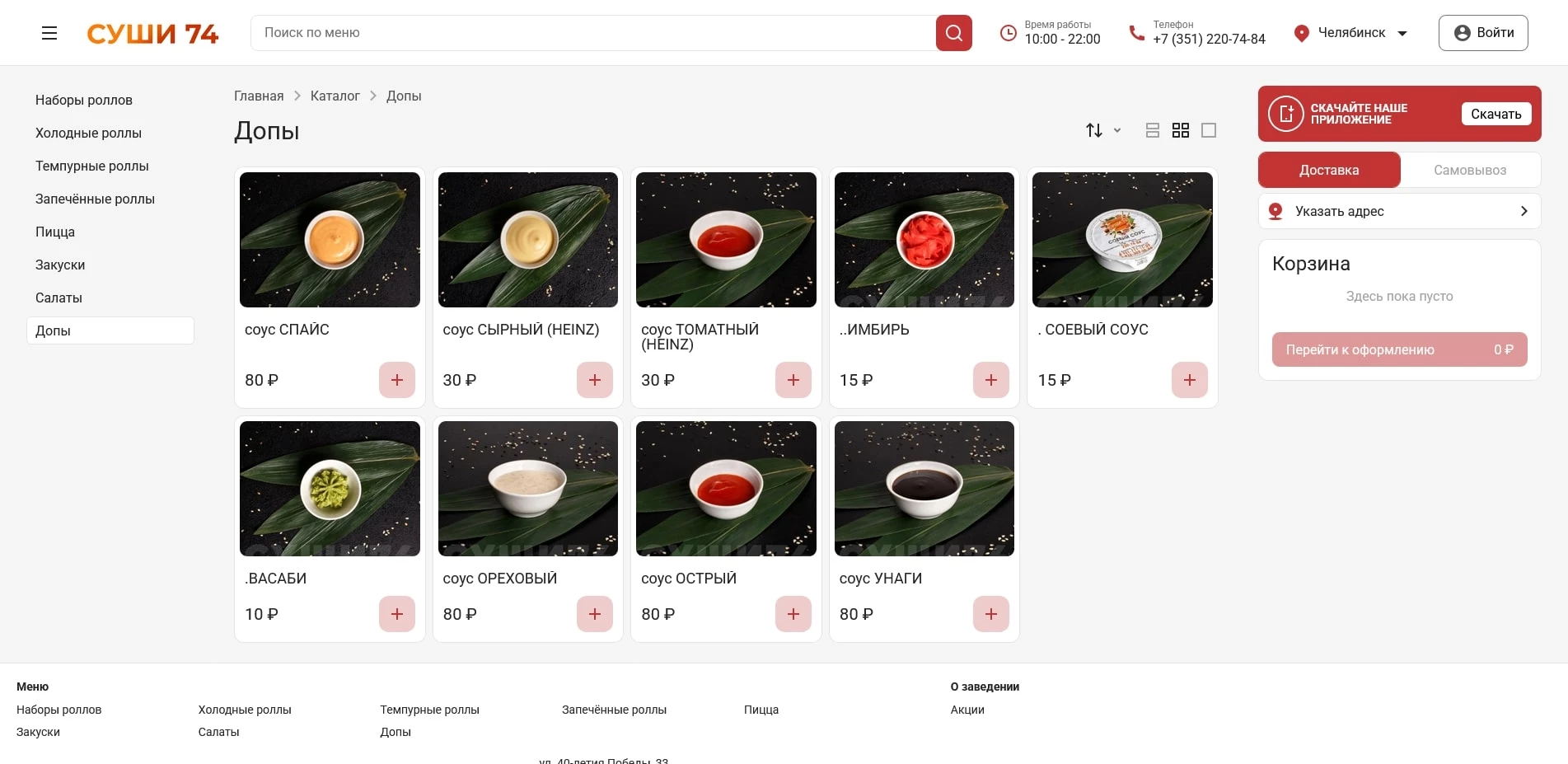Screen dimensions: 1568x764
Task: Add соус УНАГИ to cart with plus
Action: 990,614
